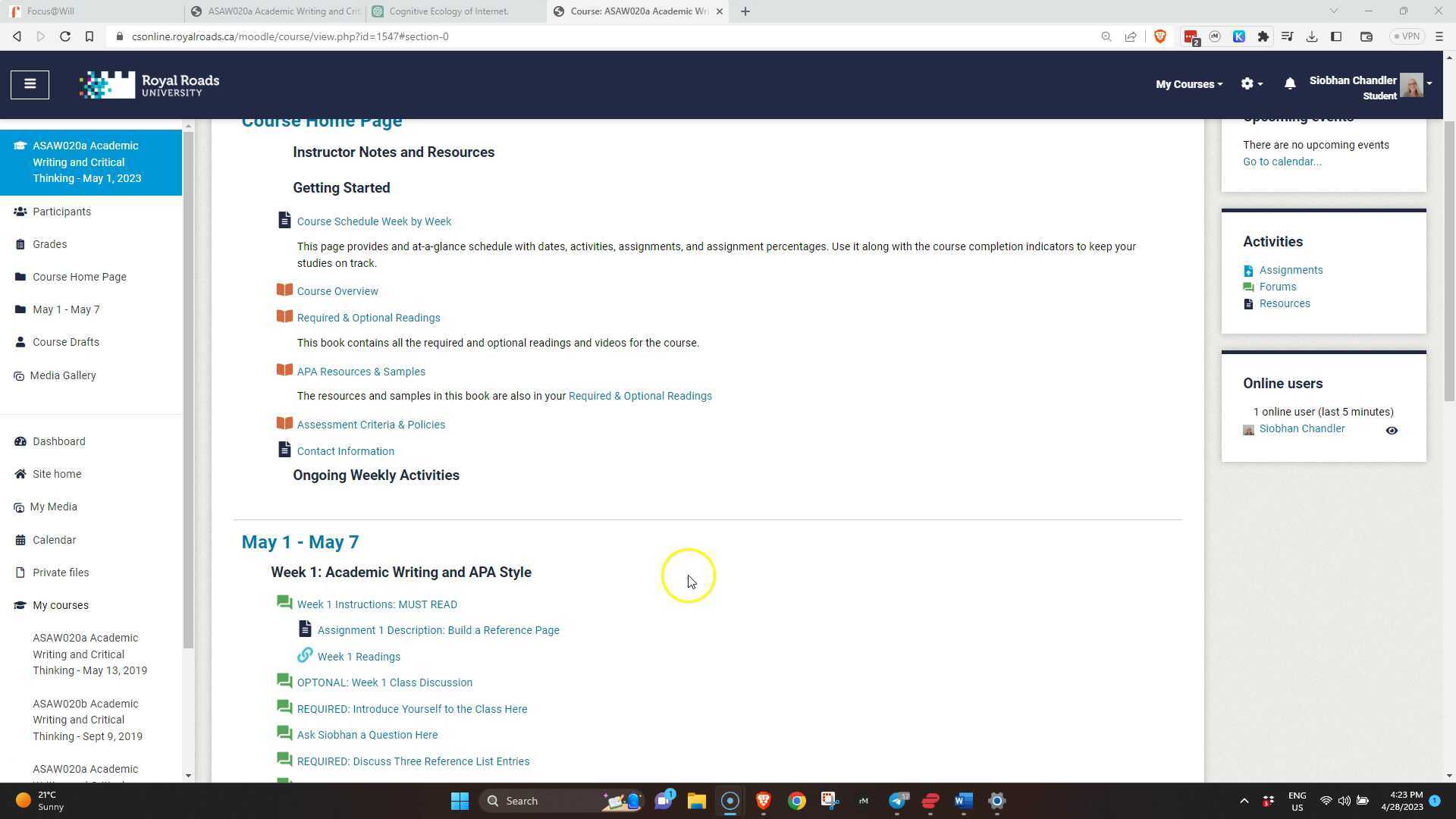The image size is (1456, 819).
Task: Open Course Schedule Week by Week
Action: click(x=374, y=221)
